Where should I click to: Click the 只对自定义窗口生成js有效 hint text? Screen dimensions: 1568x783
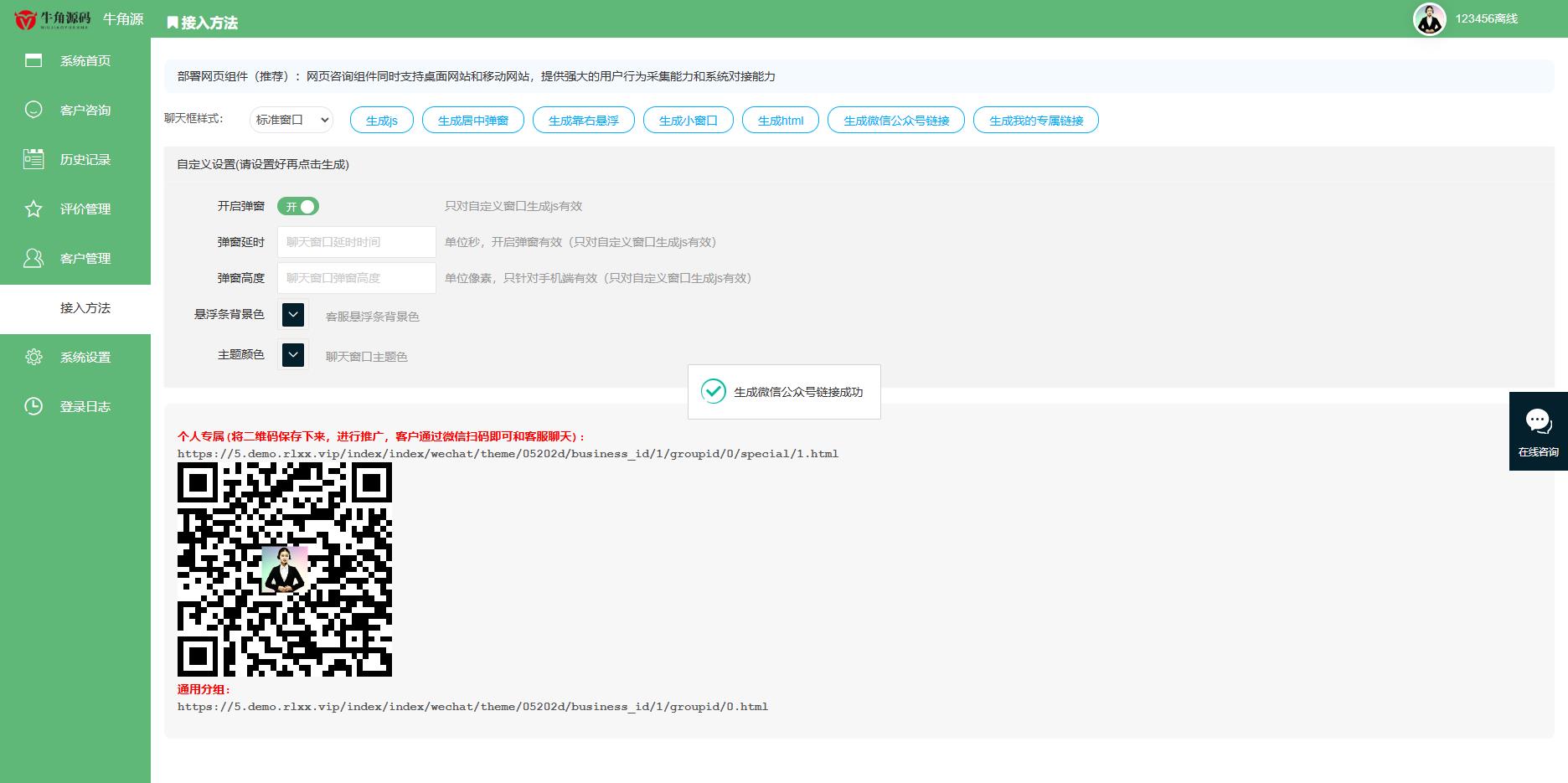click(x=513, y=206)
